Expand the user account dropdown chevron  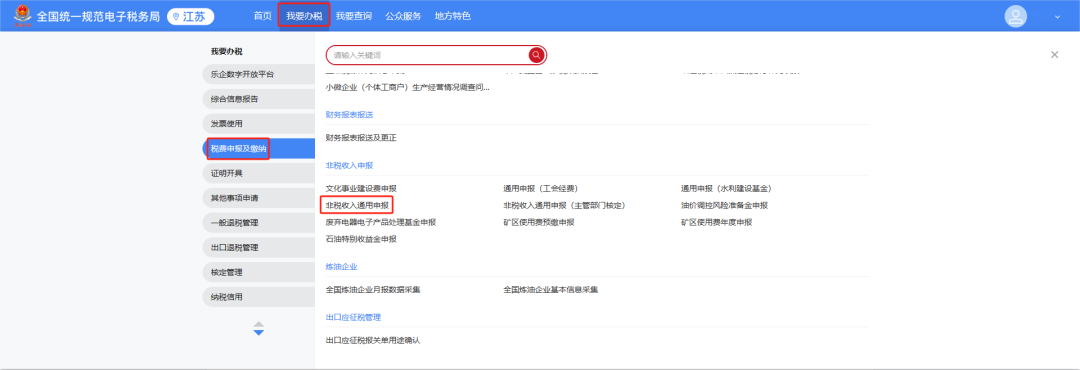click(1057, 17)
